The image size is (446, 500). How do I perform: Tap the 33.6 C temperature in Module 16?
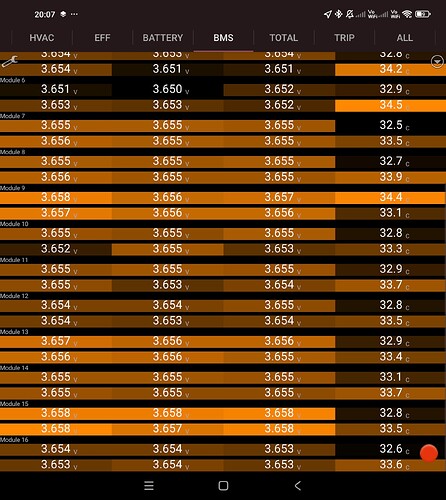[391, 465]
